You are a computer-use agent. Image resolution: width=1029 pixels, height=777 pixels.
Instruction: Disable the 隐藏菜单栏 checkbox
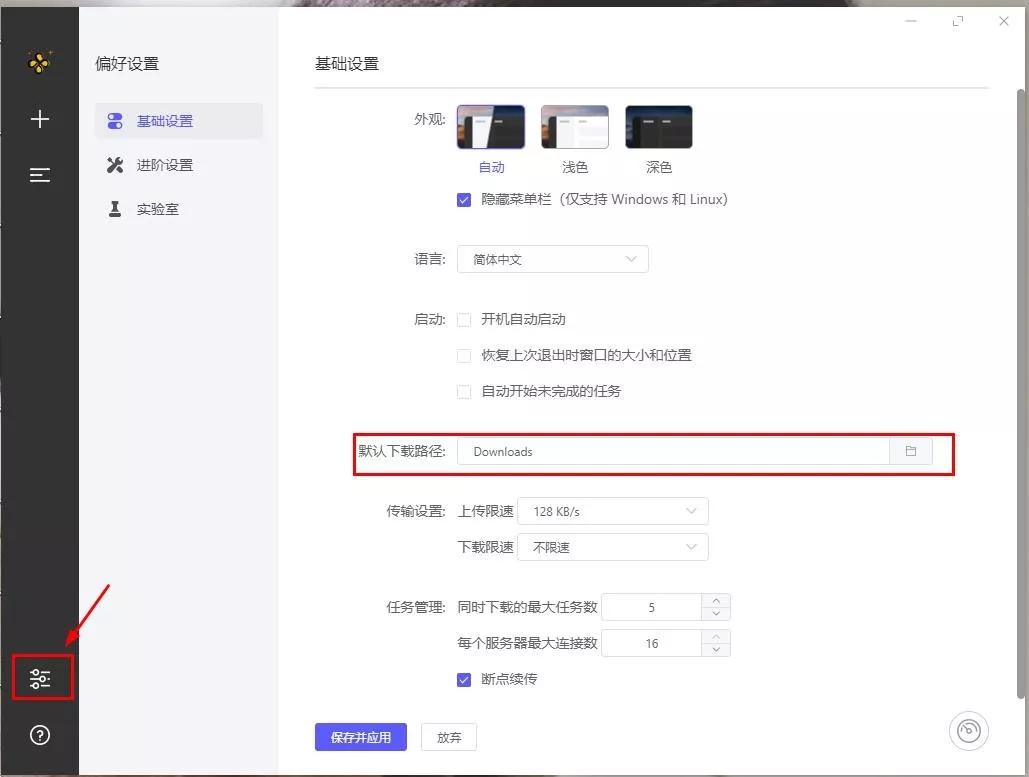tap(463, 199)
